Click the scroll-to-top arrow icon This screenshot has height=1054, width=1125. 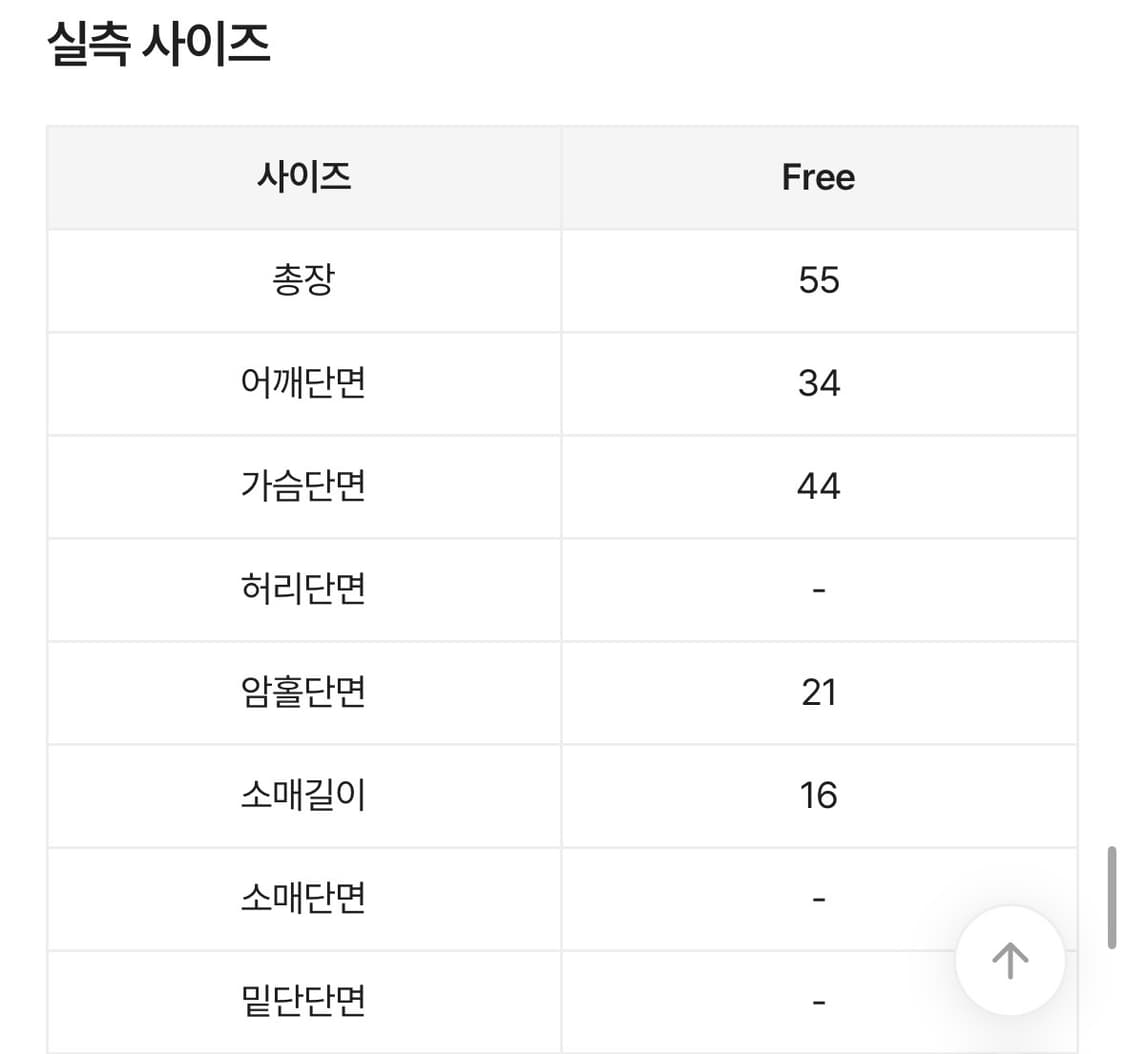point(1008,960)
